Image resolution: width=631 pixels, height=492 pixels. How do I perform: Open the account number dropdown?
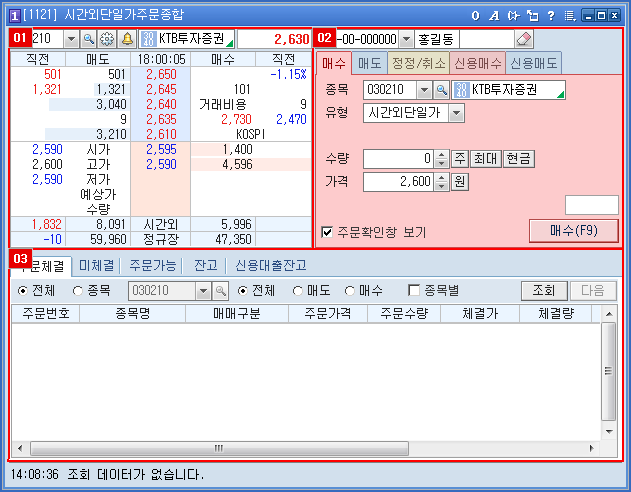[x=405, y=39]
